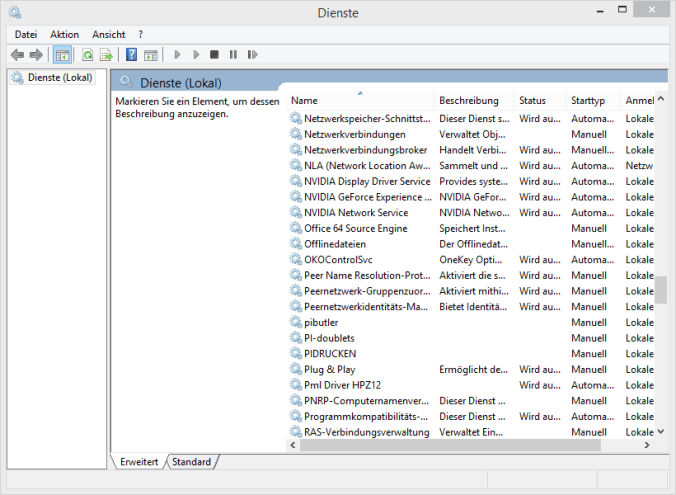Switch to the Erweitert tab
Viewport: 676px width, 495px height.
click(x=139, y=462)
